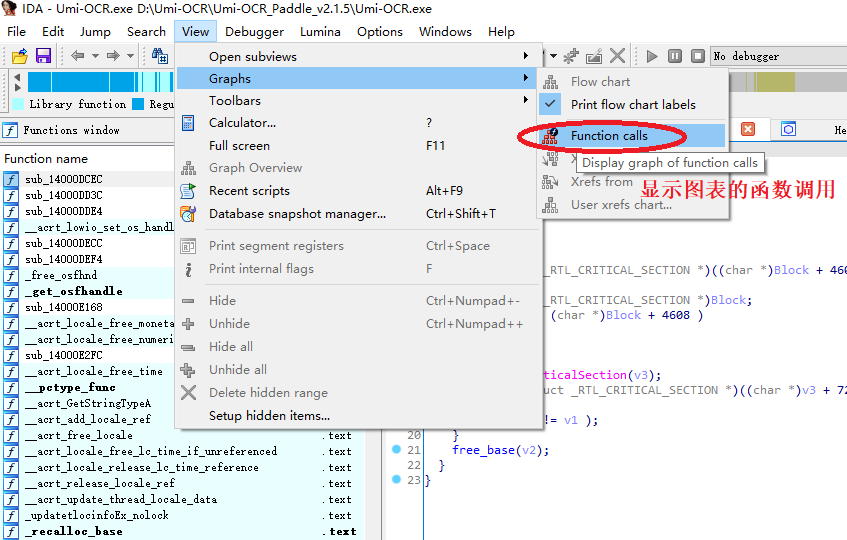Viewport: 847px width, 540px height.
Task: Choose Setup hidden items entry
Action: point(359,416)
